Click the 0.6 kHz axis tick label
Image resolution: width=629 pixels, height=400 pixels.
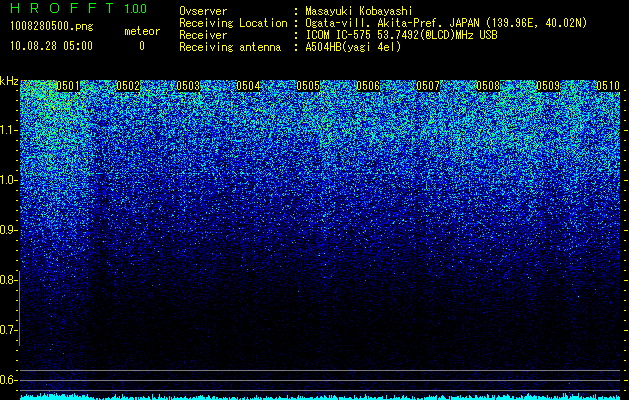click(8, 380)
